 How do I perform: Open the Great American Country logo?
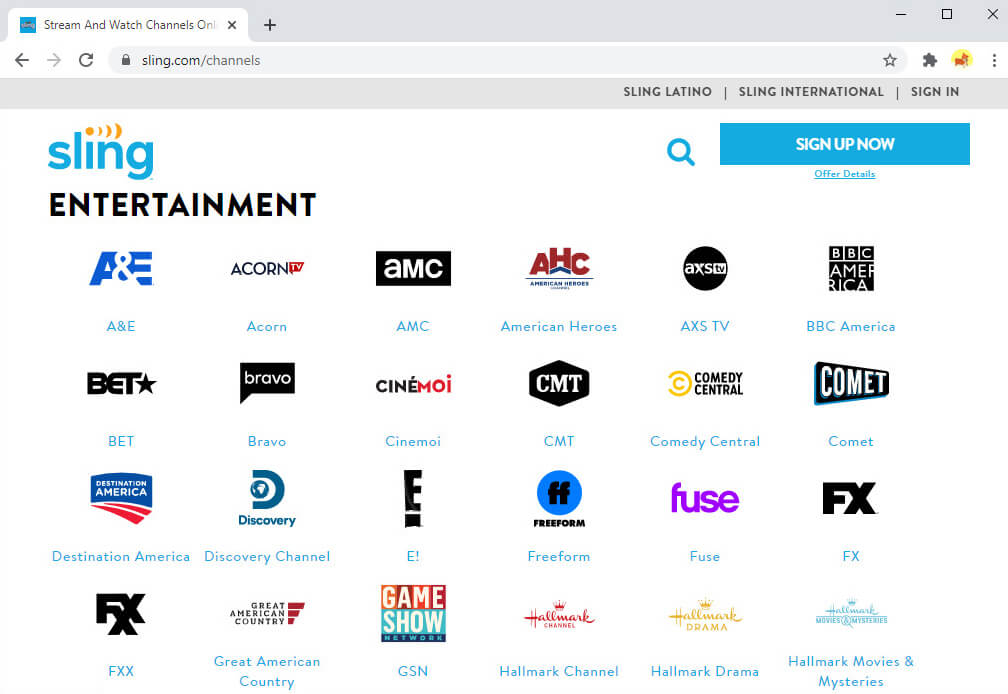(x=267, y=614)
